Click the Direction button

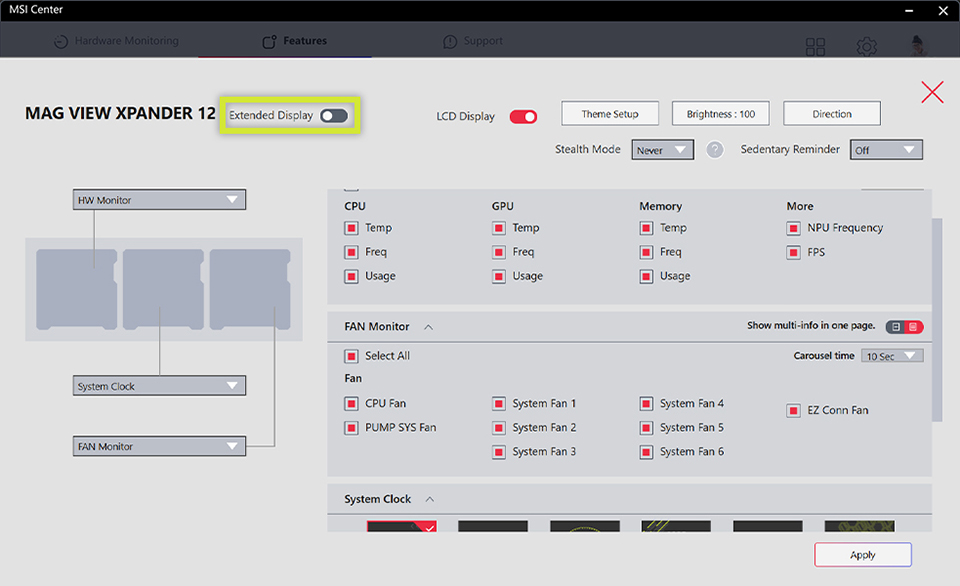tap(831, 114)
